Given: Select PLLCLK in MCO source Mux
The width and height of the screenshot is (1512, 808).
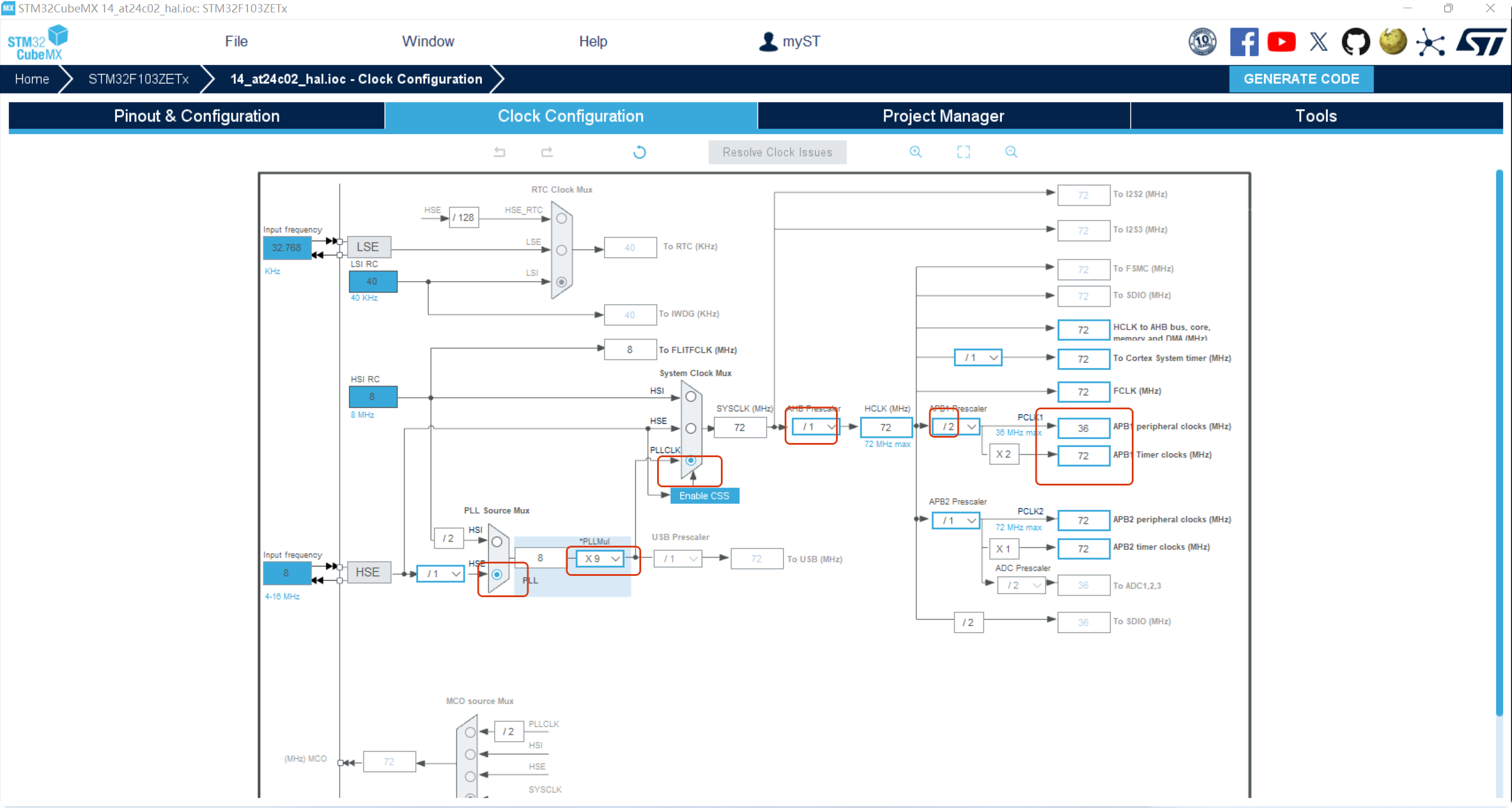Looking at the screenshot, I should coord(470,732).
